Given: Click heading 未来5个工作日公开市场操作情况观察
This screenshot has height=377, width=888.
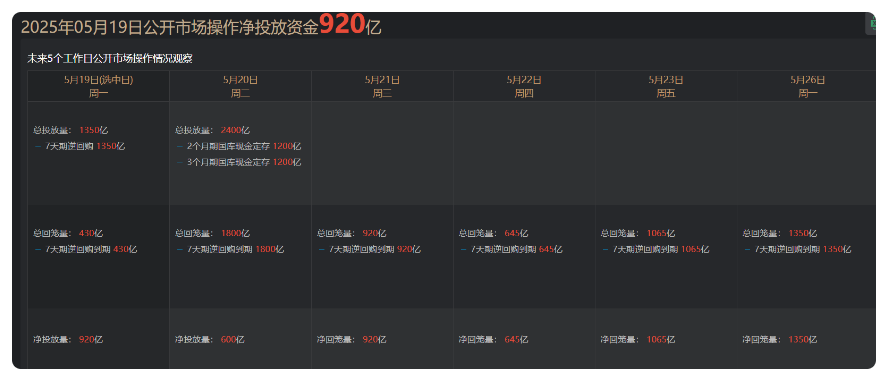Looking at the screenshot, I should tap(110, 58).
